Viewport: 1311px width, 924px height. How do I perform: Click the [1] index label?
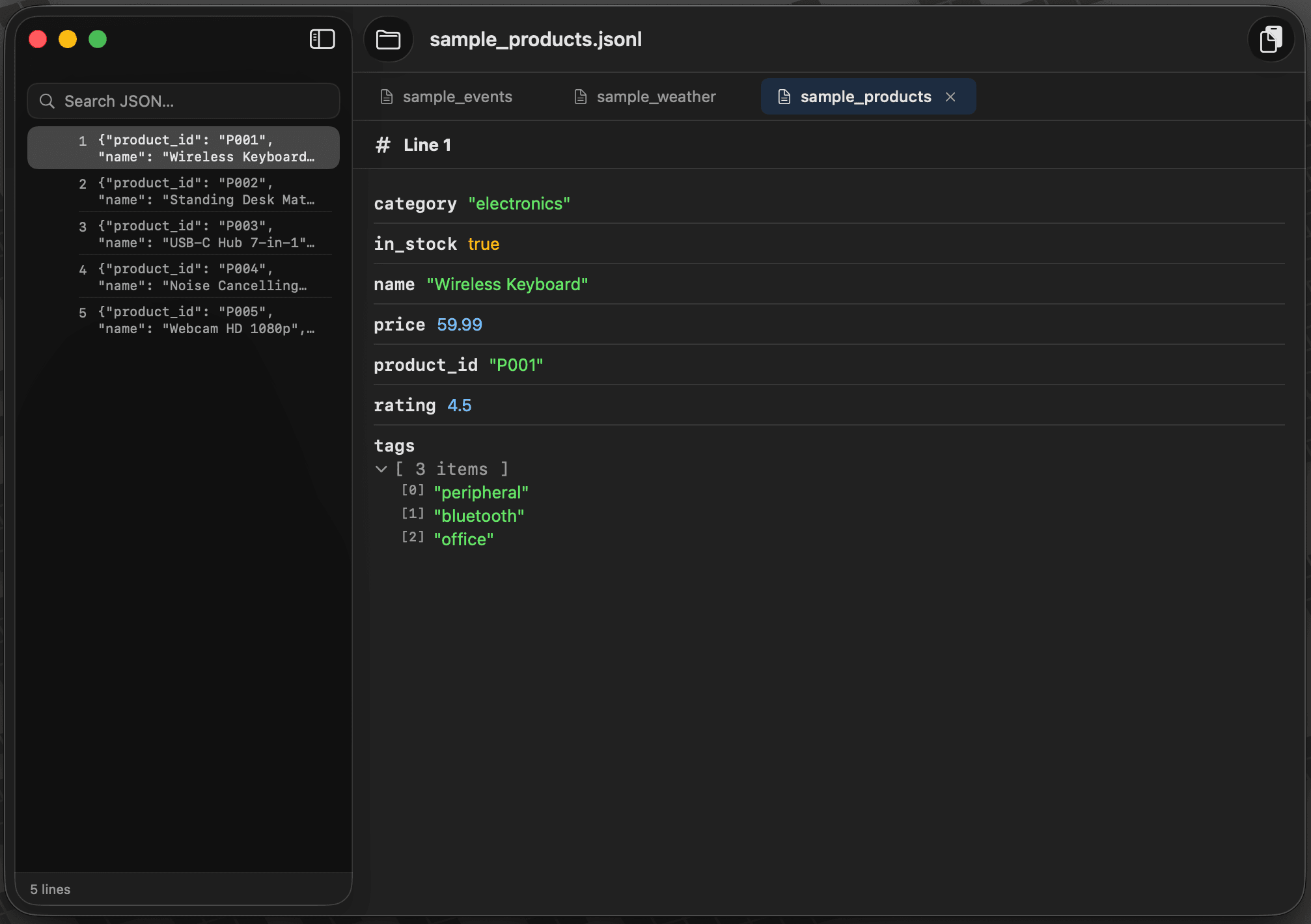[x=413, y=513]
